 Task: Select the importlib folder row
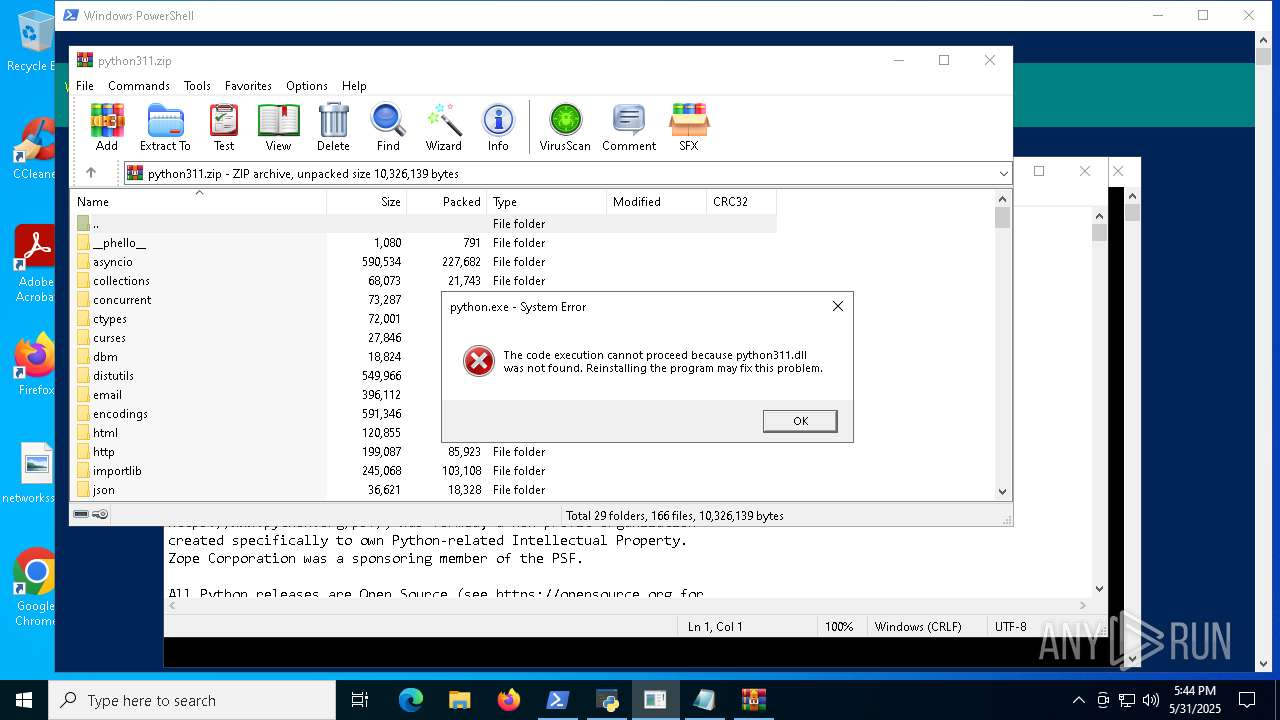(424, 471)
